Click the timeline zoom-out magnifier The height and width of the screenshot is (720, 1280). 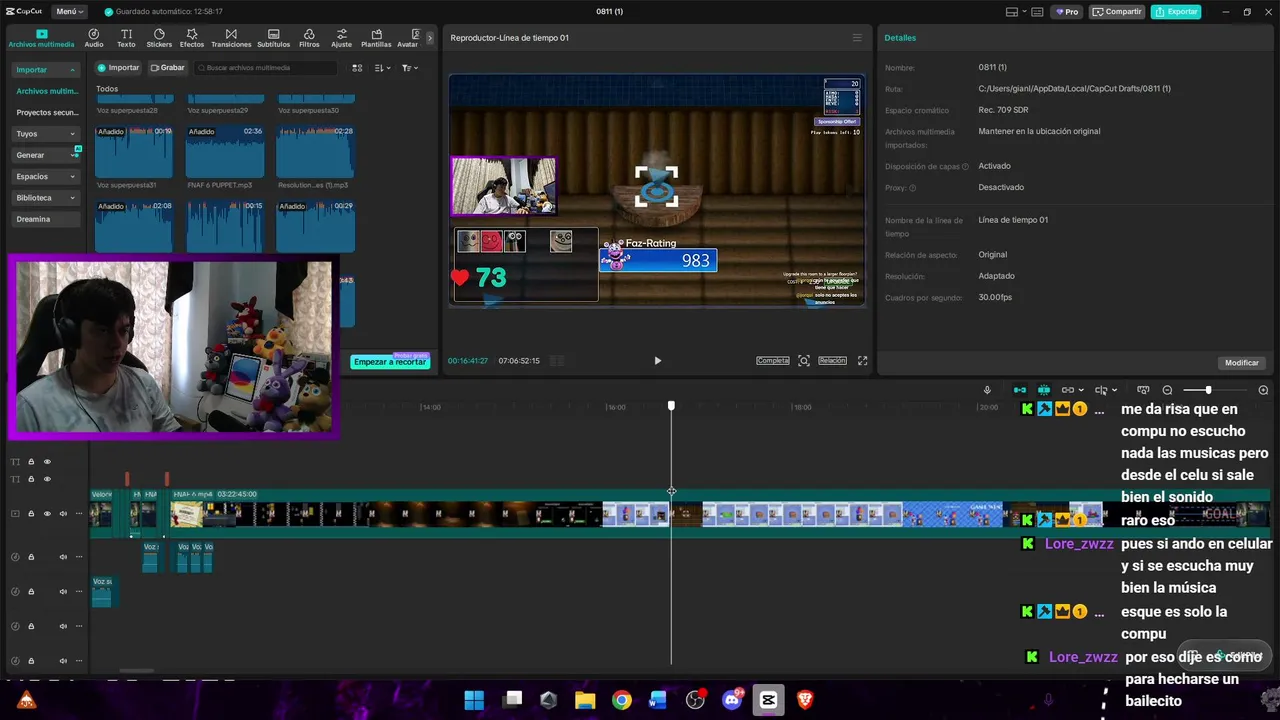click(1167, 390)
